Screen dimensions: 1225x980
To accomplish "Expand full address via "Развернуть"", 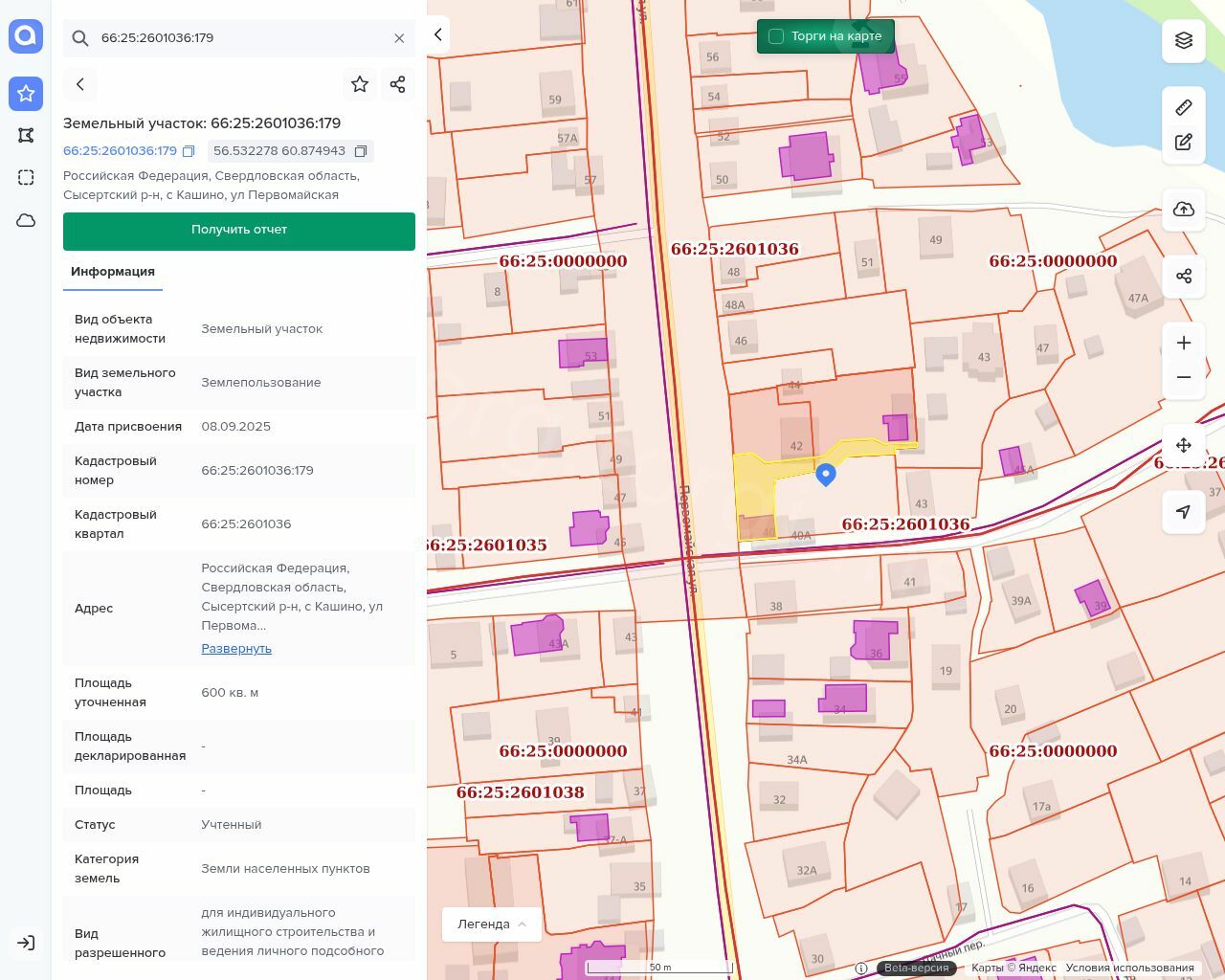I will coord(236,649).
